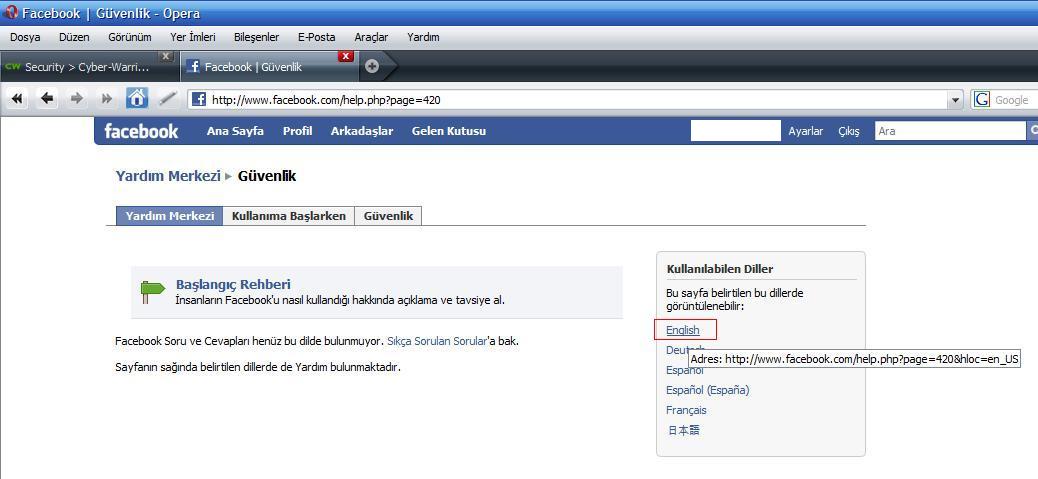Click the Sıkça Sorulan Sorular link
Image resolution: width=1038 pixels, height=479 pixels.
[437, 341]
